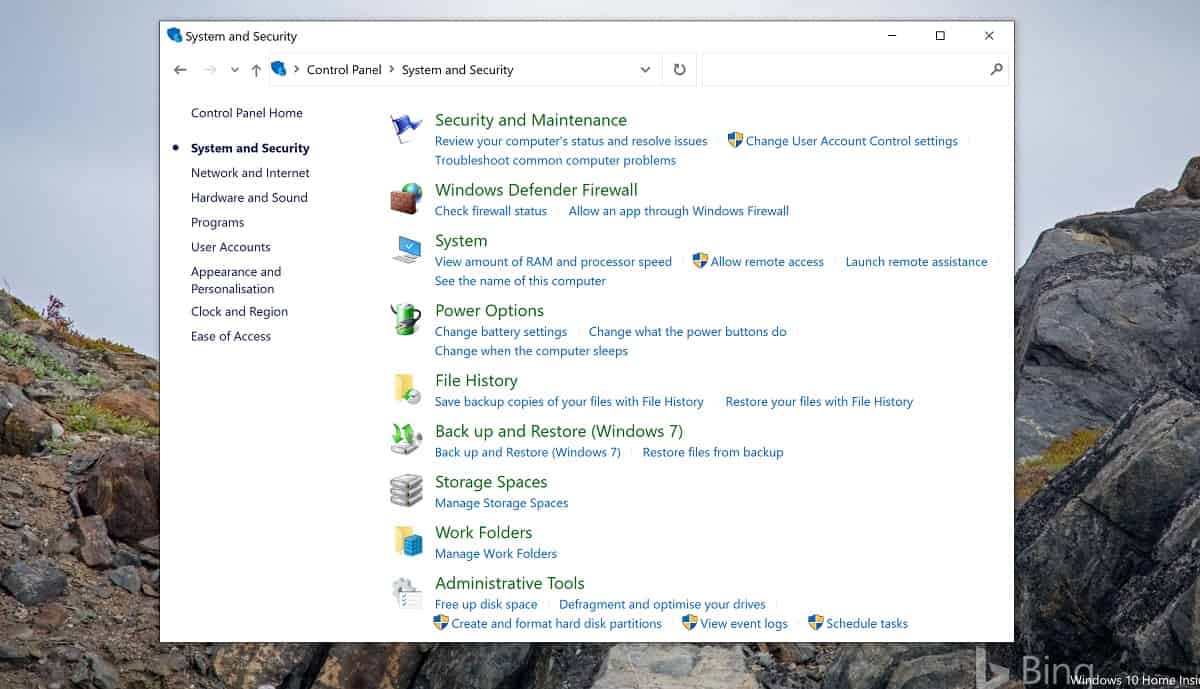
Task: Open Administrative Tools heading
Action: [509, 583]
